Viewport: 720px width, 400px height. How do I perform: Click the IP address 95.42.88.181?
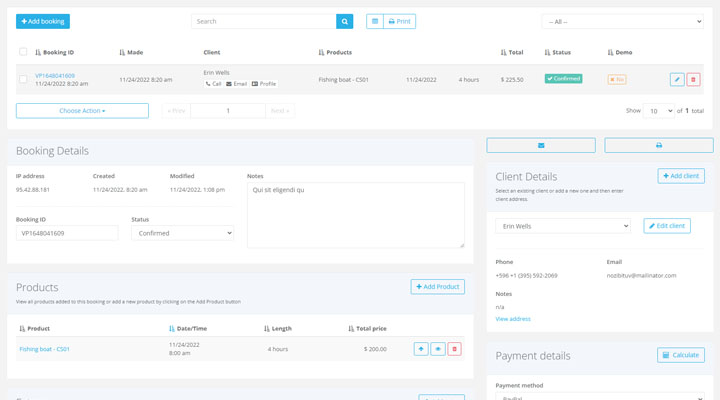[33, 190]
